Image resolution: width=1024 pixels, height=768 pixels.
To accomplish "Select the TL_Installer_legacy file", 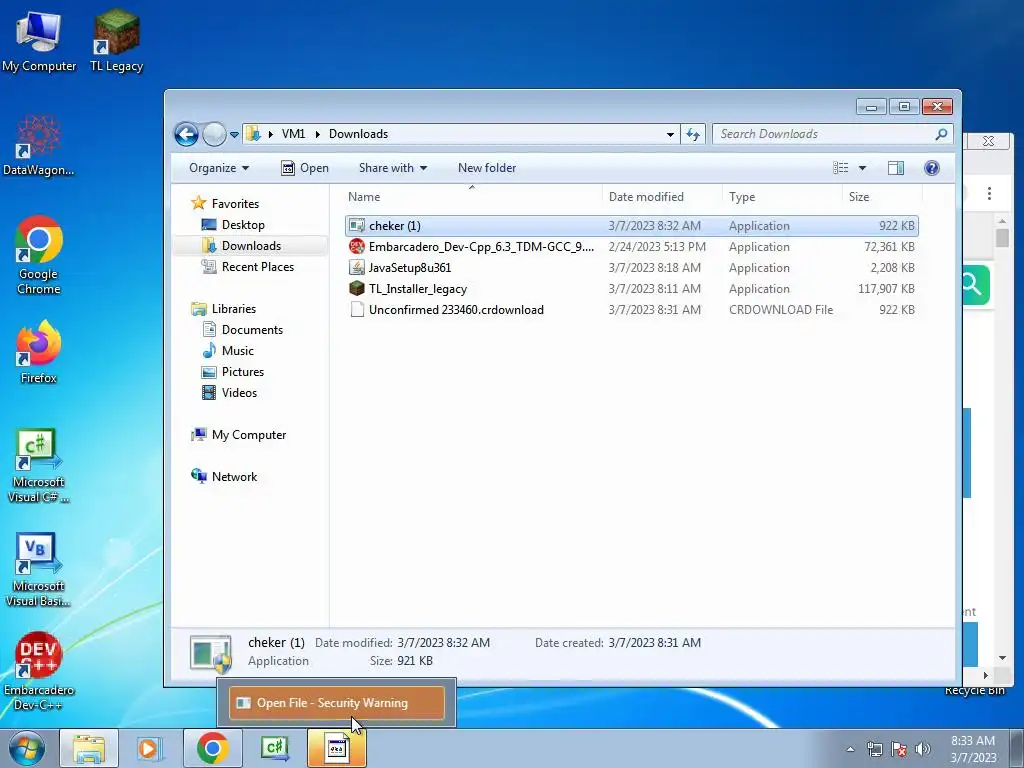I will [632, 289].
